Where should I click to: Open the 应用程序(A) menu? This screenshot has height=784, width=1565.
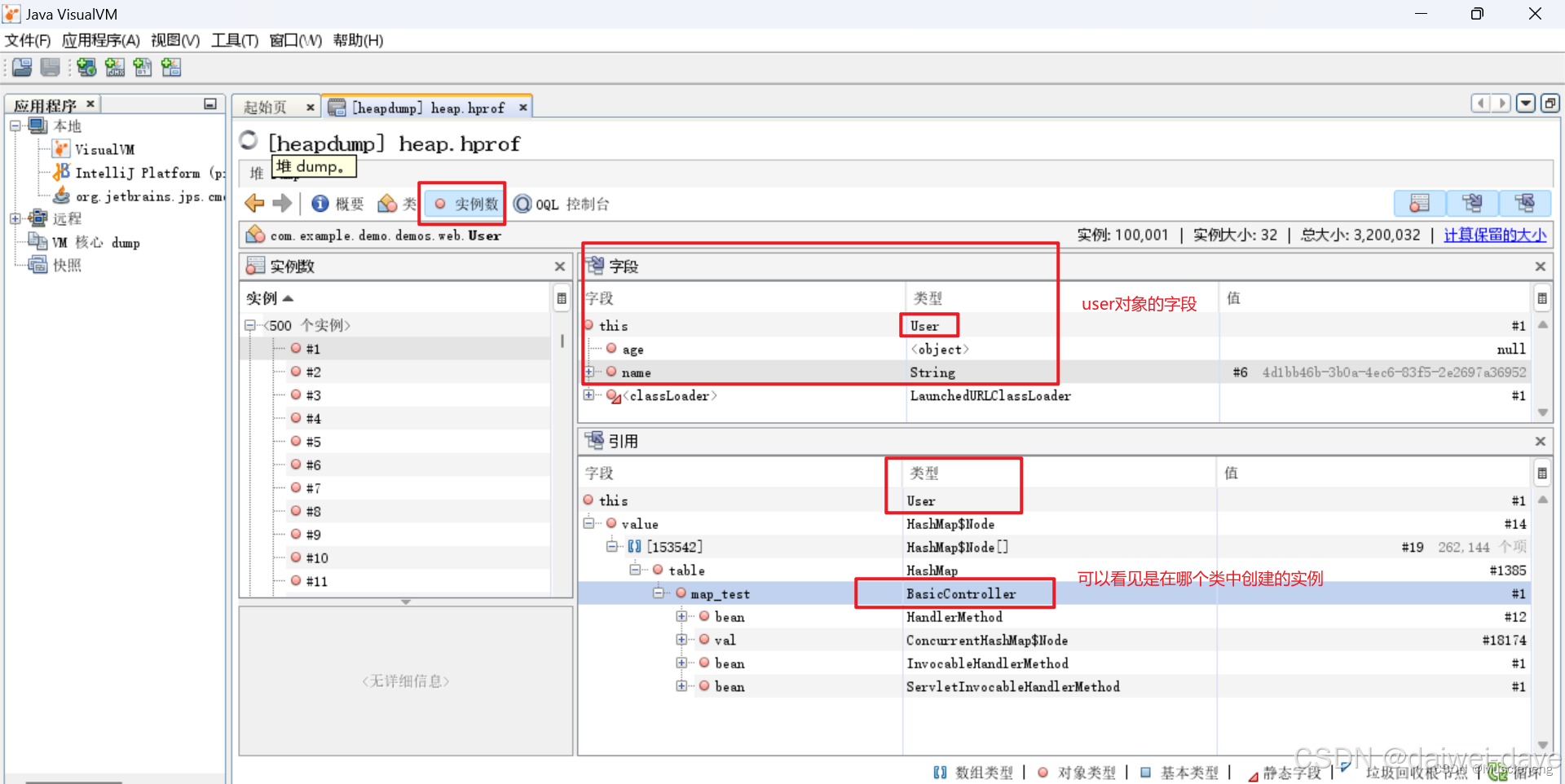click(x=101, y=40)
